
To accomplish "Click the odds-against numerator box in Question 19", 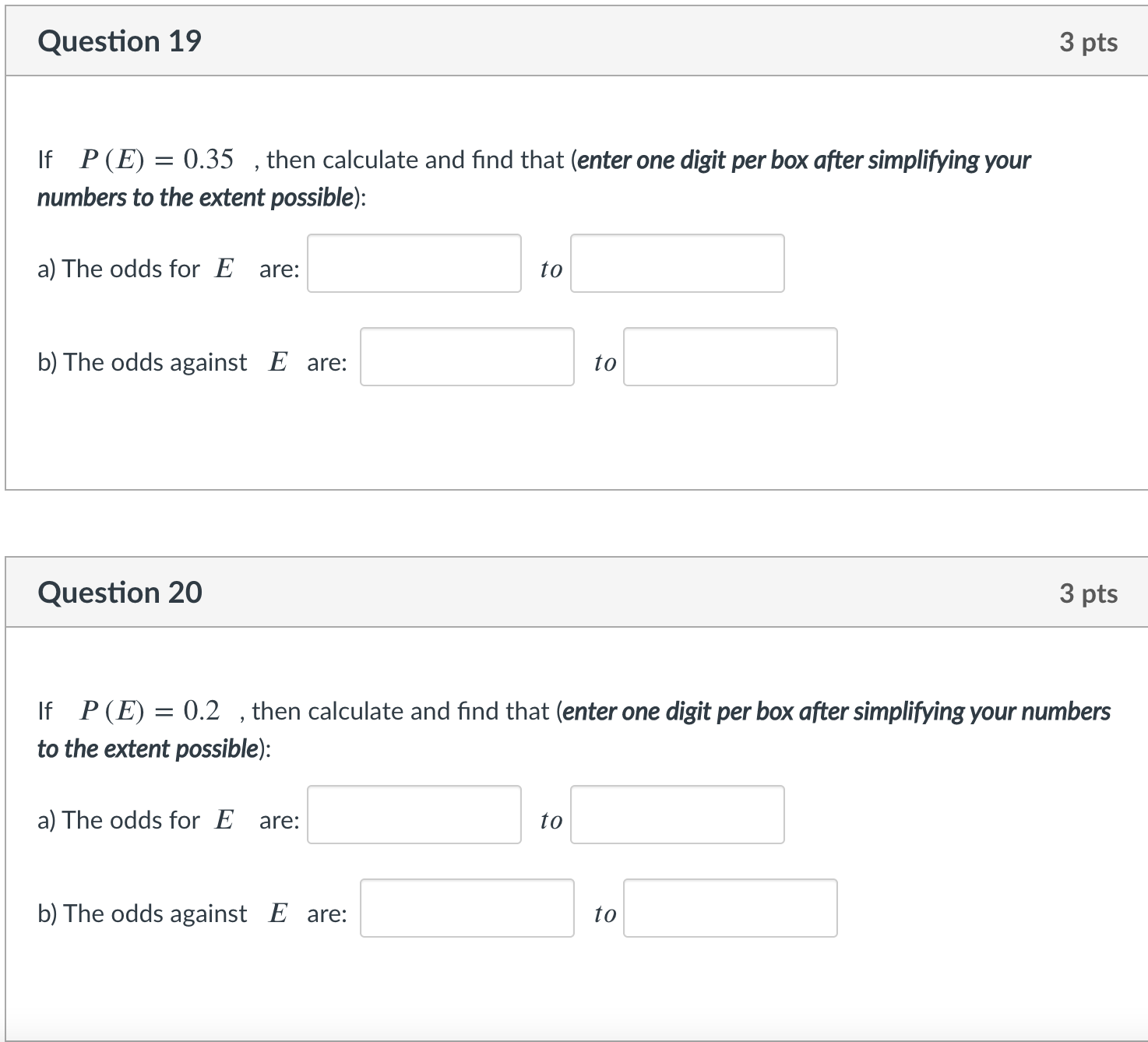I will [x=467, y=357].
